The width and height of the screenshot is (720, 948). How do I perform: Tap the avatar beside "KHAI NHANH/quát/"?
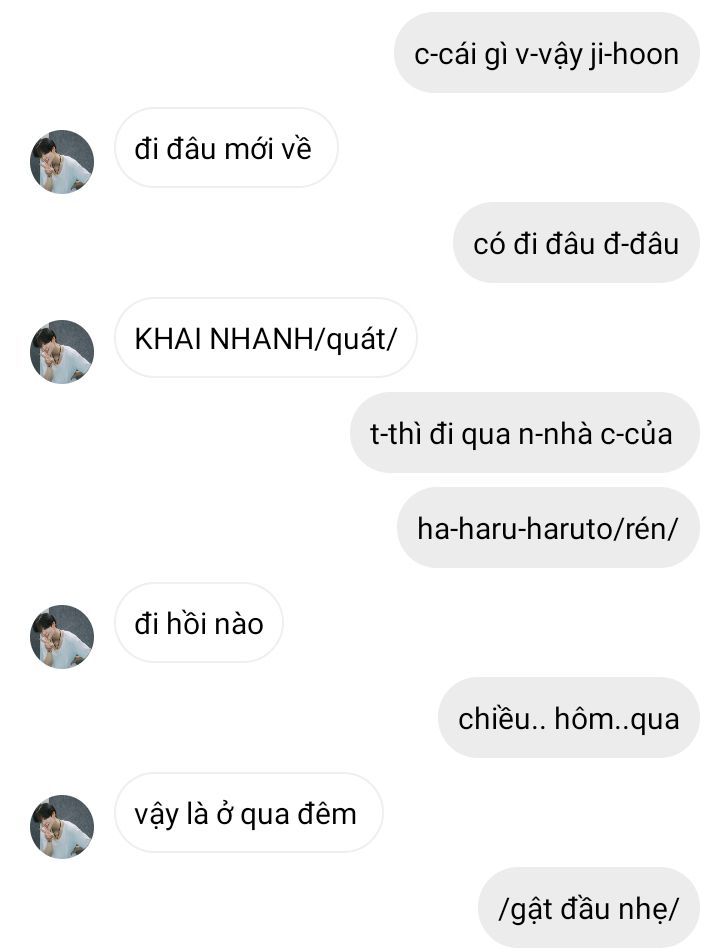pyautogui.click(x=62, y=351)
